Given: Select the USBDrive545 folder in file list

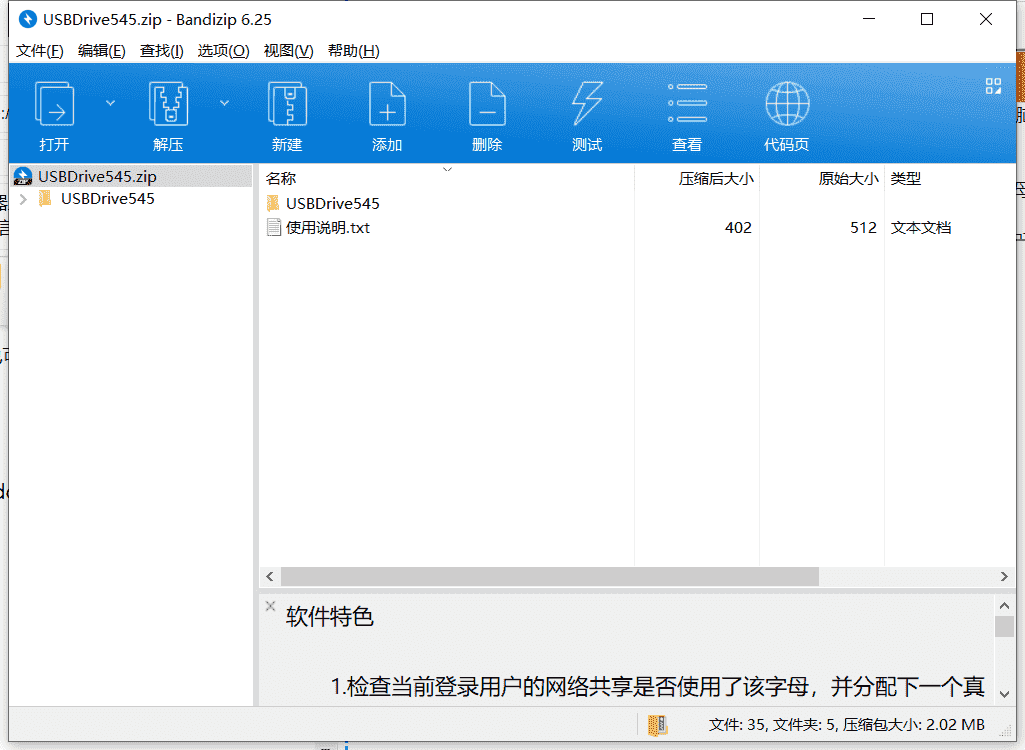Looking at the screenshot, I should [x=333, y=203].
